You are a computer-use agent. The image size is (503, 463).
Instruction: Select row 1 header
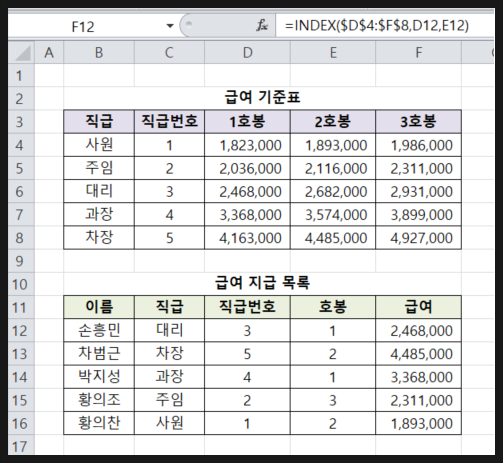click(x=21, y=75)
